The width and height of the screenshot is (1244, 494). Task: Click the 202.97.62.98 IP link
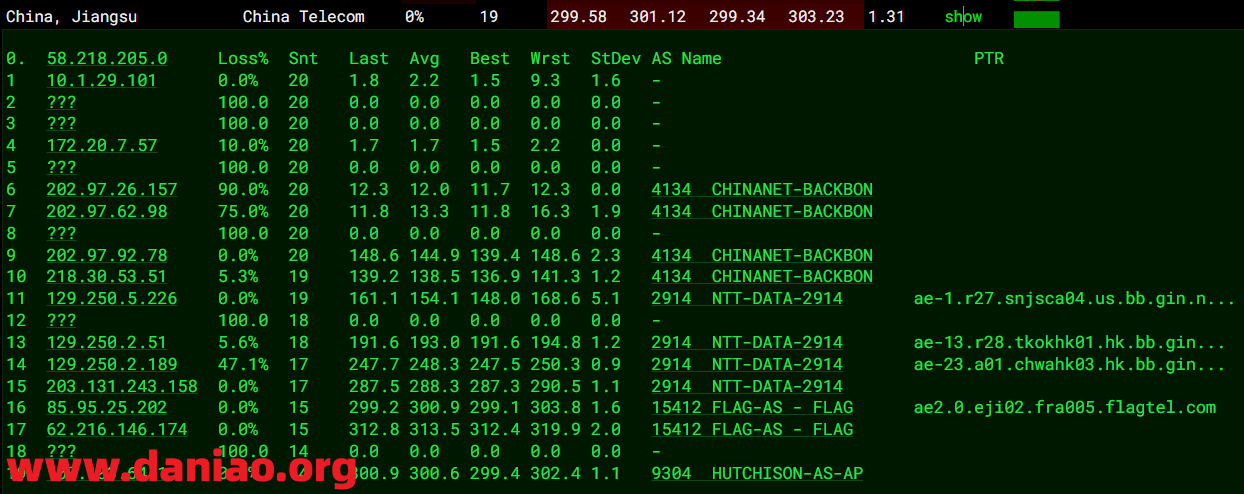point(106,212)
